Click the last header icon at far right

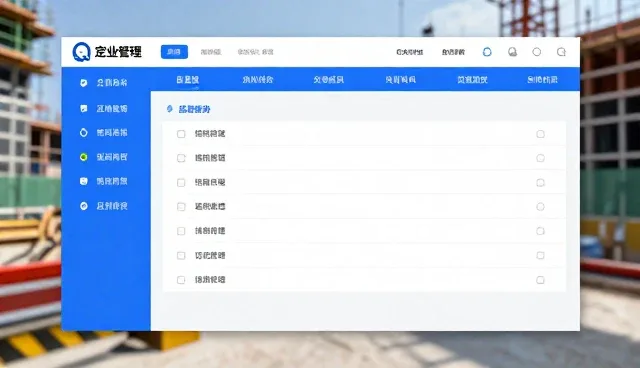coord(561,52)
